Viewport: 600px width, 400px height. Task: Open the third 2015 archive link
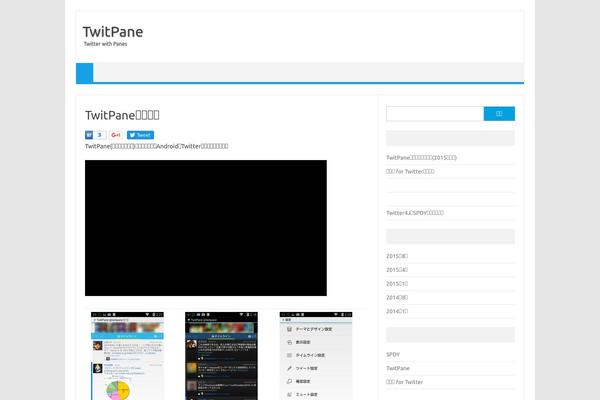tap(397, 284)
